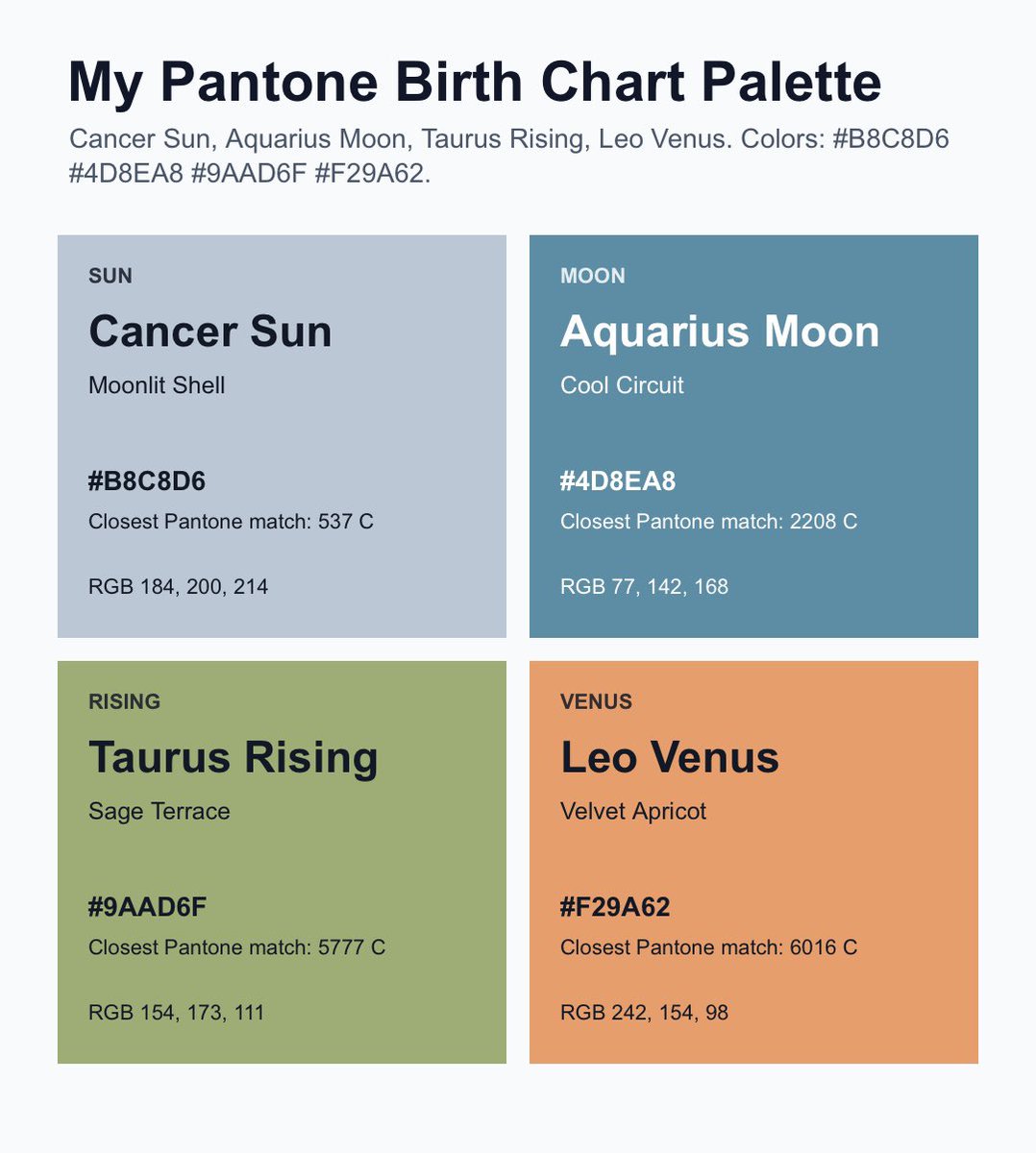Select the Cancer Sun color card
Viewport: 1036px width, 1153px height.
(x=282, y=436)
